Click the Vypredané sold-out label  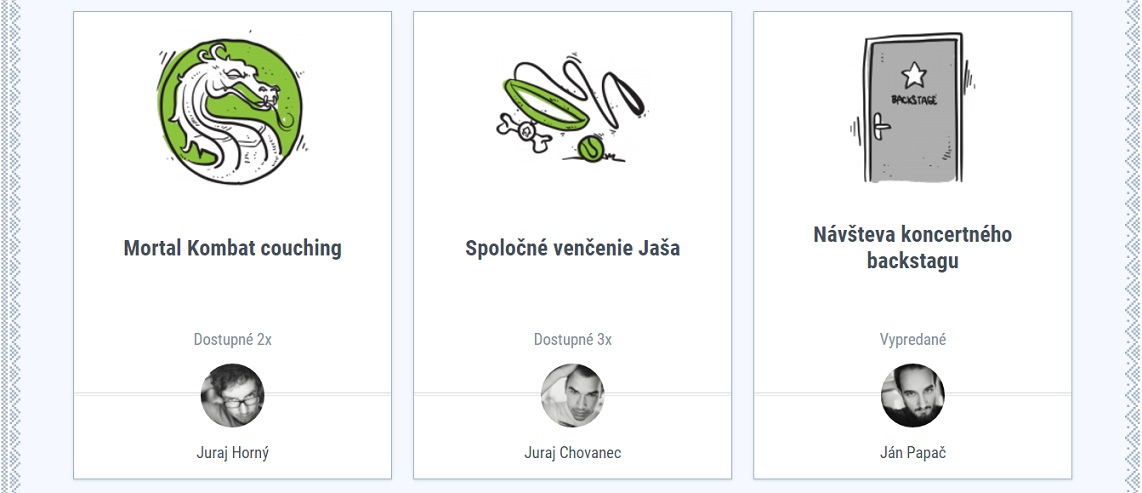pyautogui.click(x=912, y=340)
